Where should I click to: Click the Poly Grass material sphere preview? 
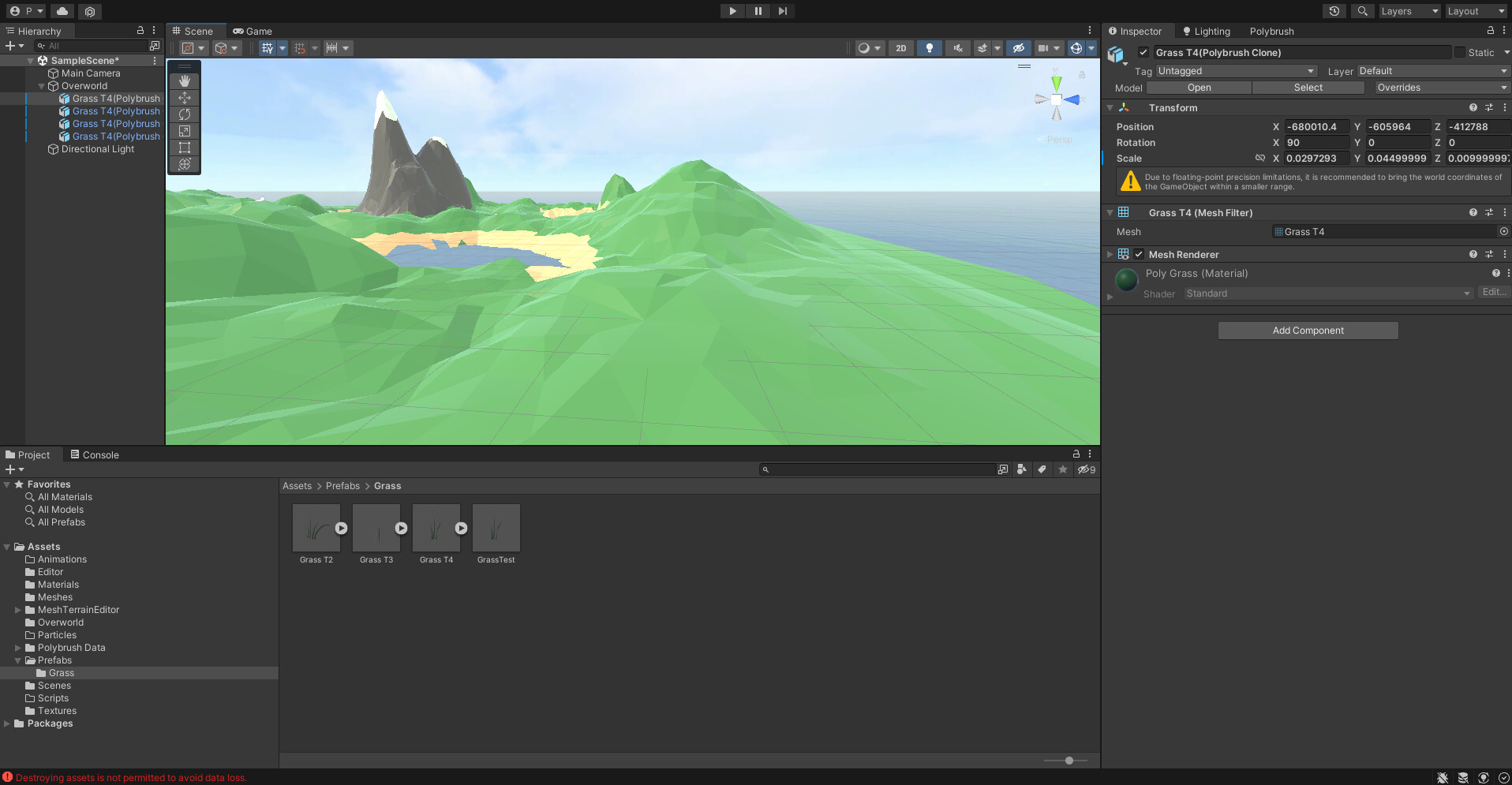1126,280
